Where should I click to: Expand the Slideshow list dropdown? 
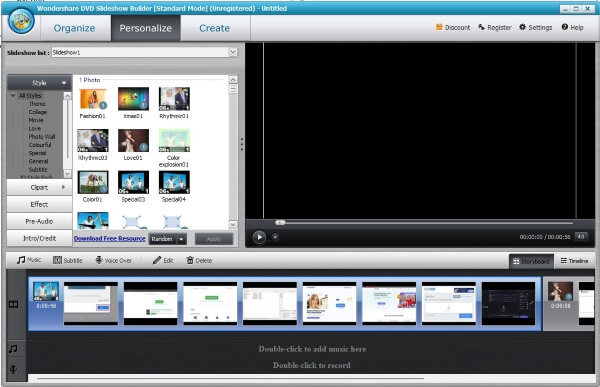pyautogui.click(x=233, y=52)
